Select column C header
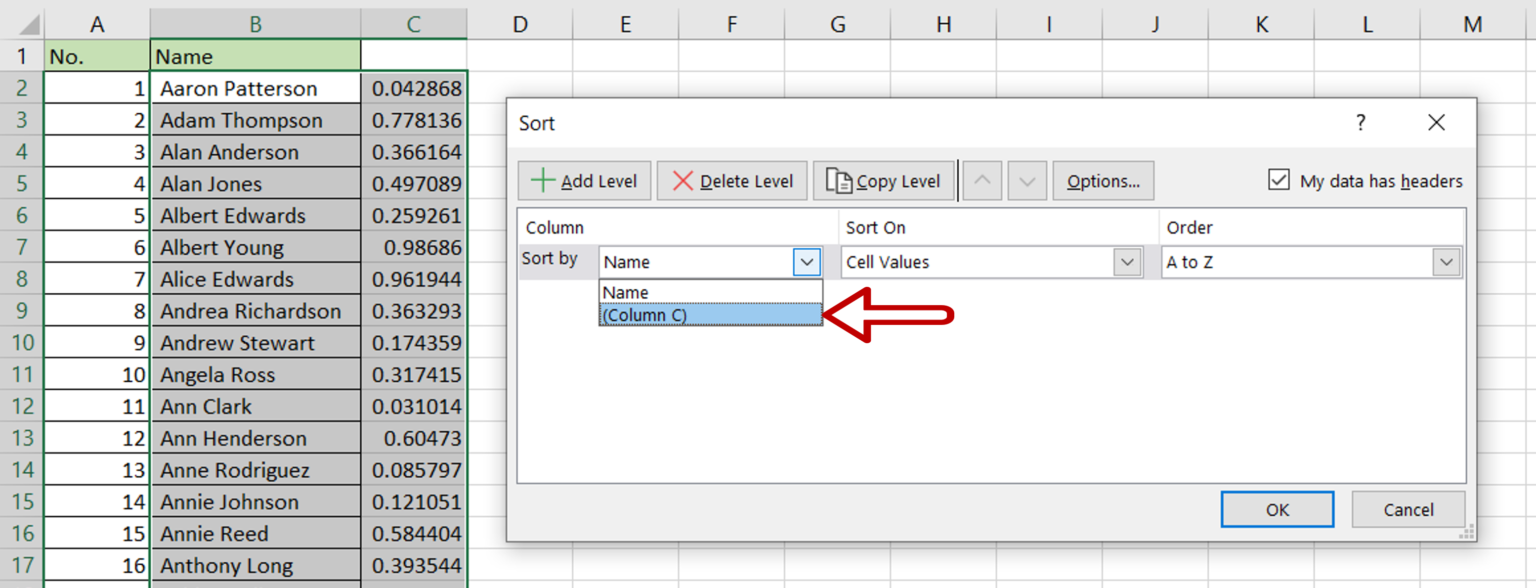1536x588 pixels. pyautogui.click(x=413, y=24)
